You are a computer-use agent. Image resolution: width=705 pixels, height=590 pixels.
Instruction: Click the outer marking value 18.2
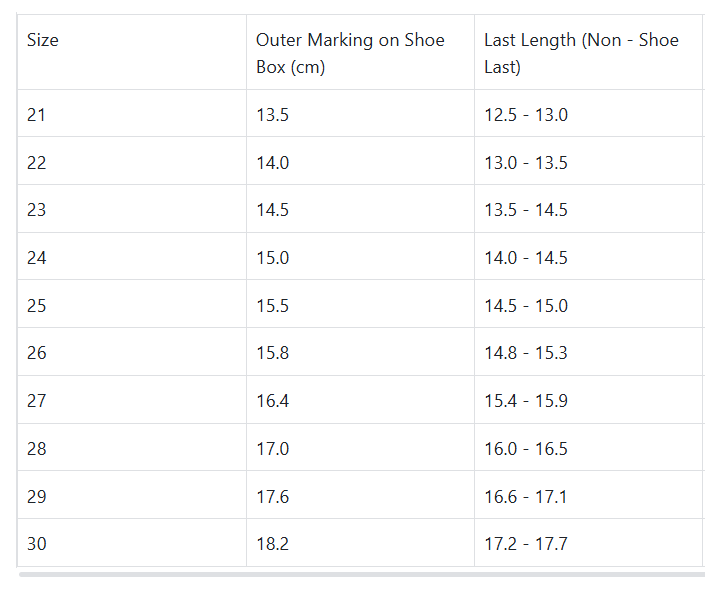(273, 544)
